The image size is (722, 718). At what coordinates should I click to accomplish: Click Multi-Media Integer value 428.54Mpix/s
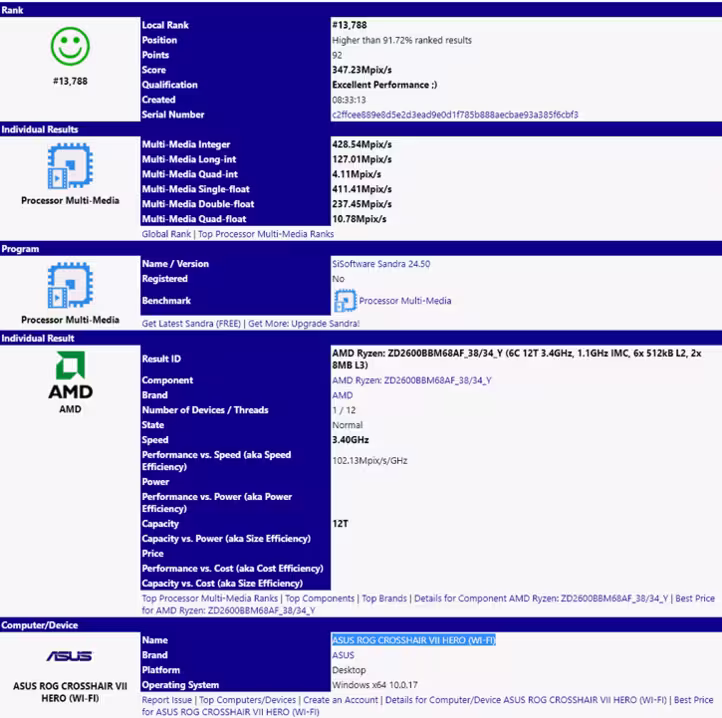[x=362, y=145]
